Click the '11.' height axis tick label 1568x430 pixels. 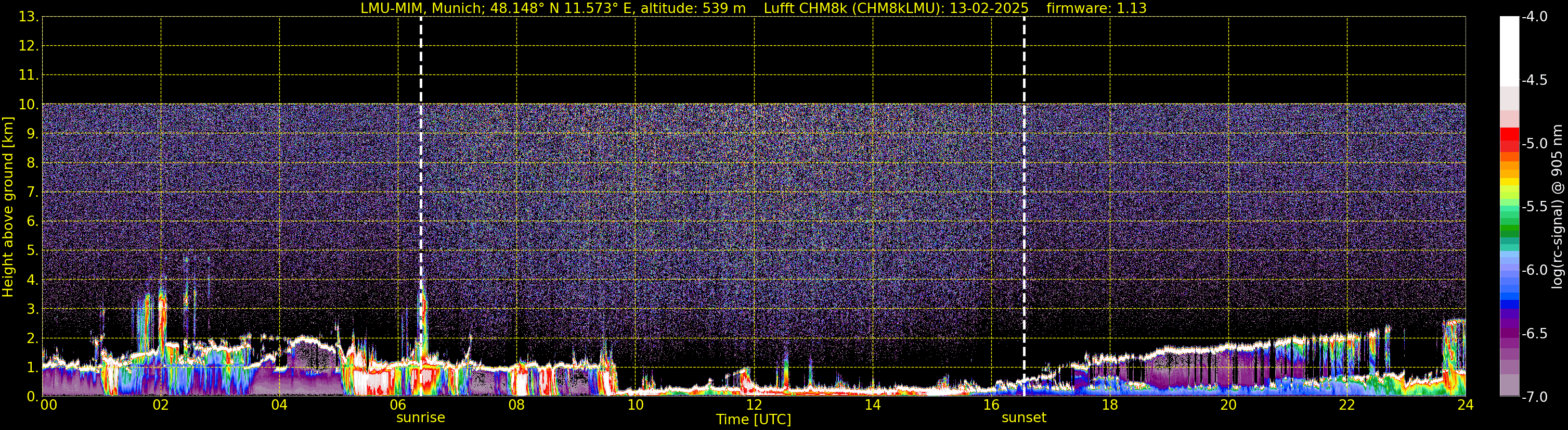[x=29, y=75]
